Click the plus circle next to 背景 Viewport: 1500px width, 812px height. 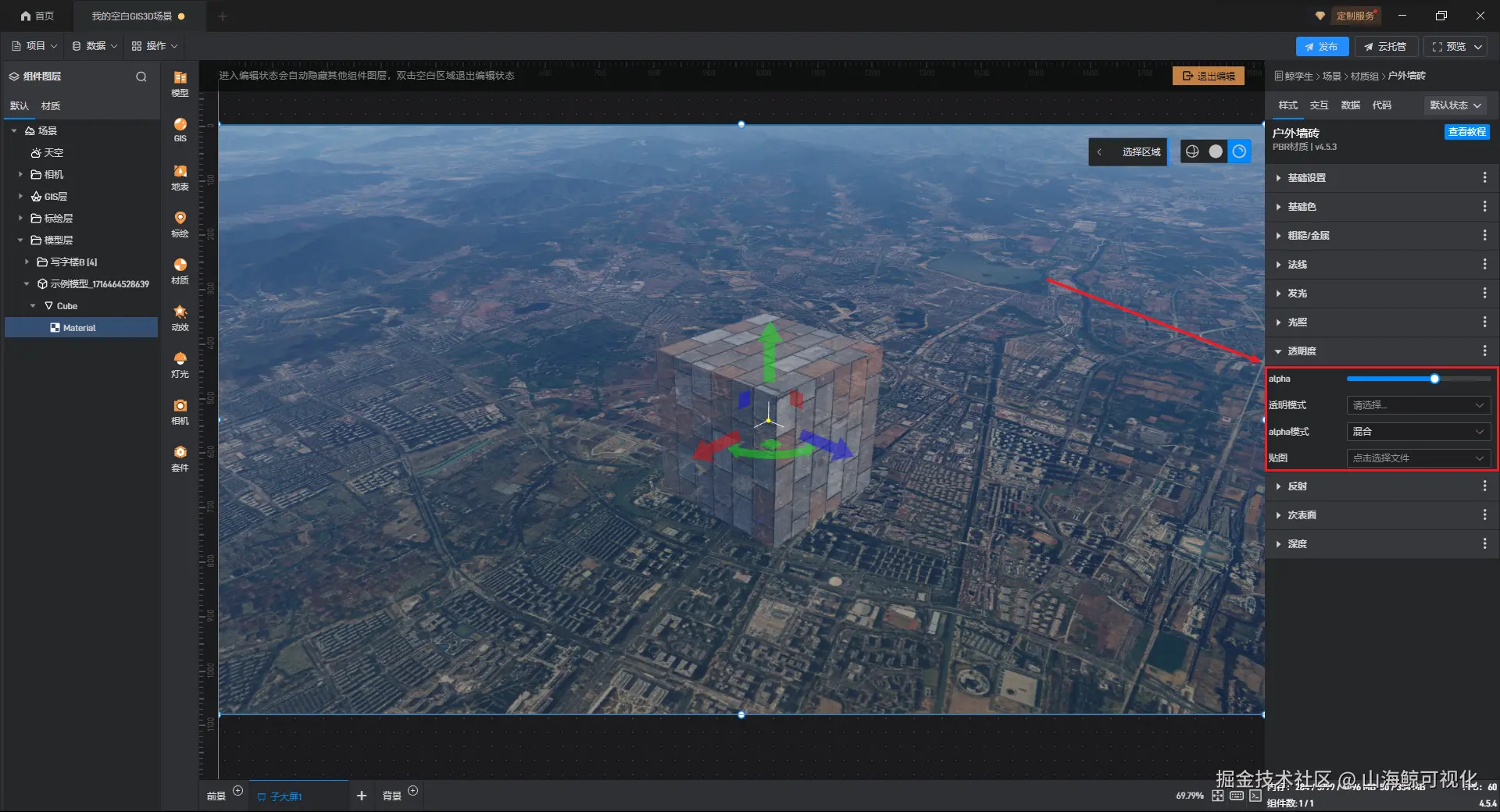pos(413,791)
